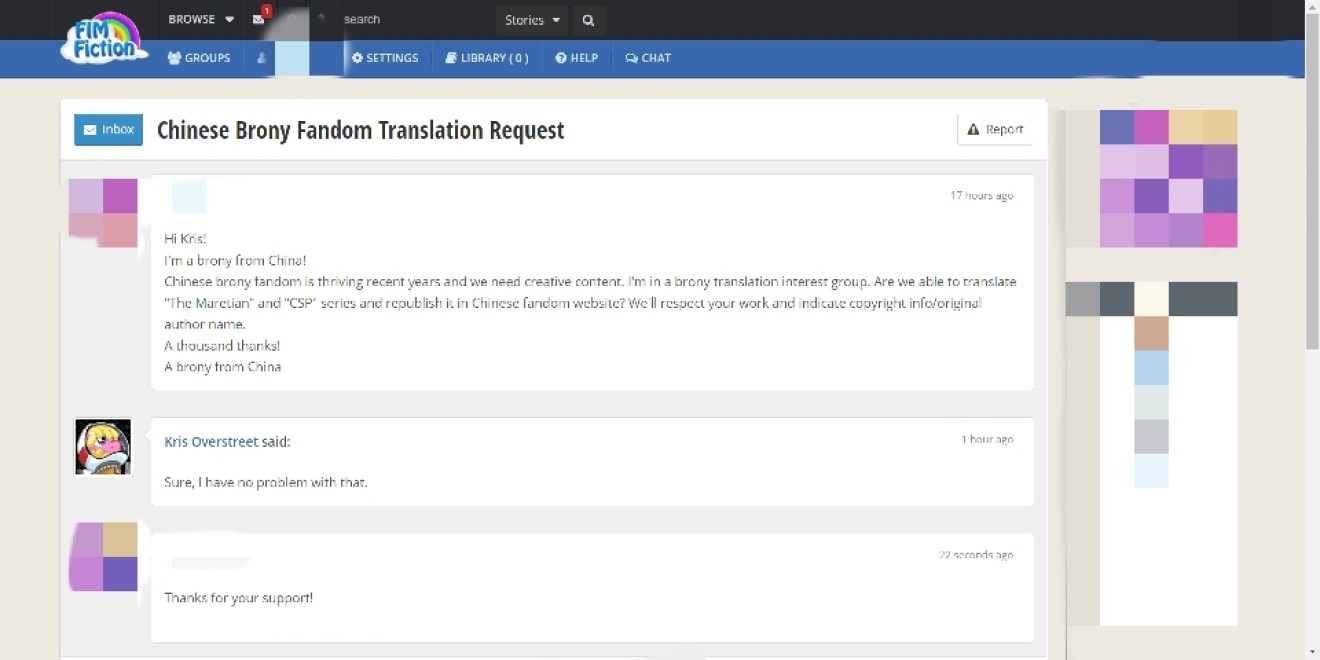
Task: Click the avatar beside 'Thanks for your support!'
Action: coord(103,557)
